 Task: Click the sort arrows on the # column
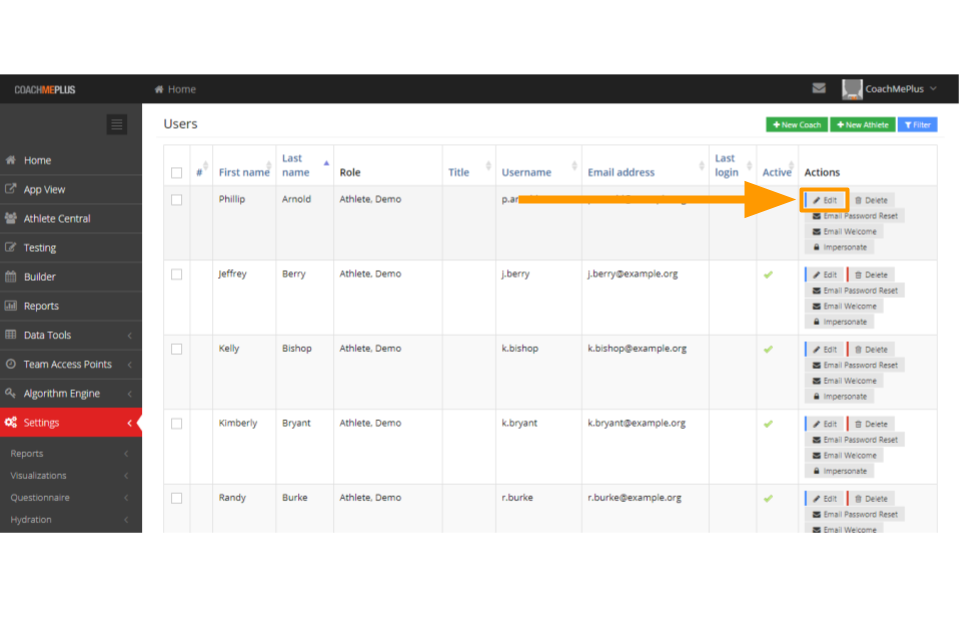coord(206,165)
